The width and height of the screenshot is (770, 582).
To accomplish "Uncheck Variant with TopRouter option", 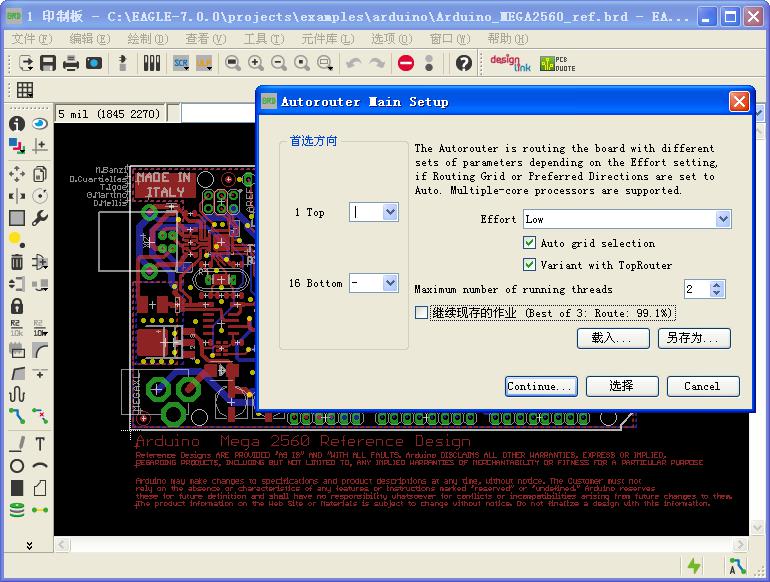I will tap(530, 265).
